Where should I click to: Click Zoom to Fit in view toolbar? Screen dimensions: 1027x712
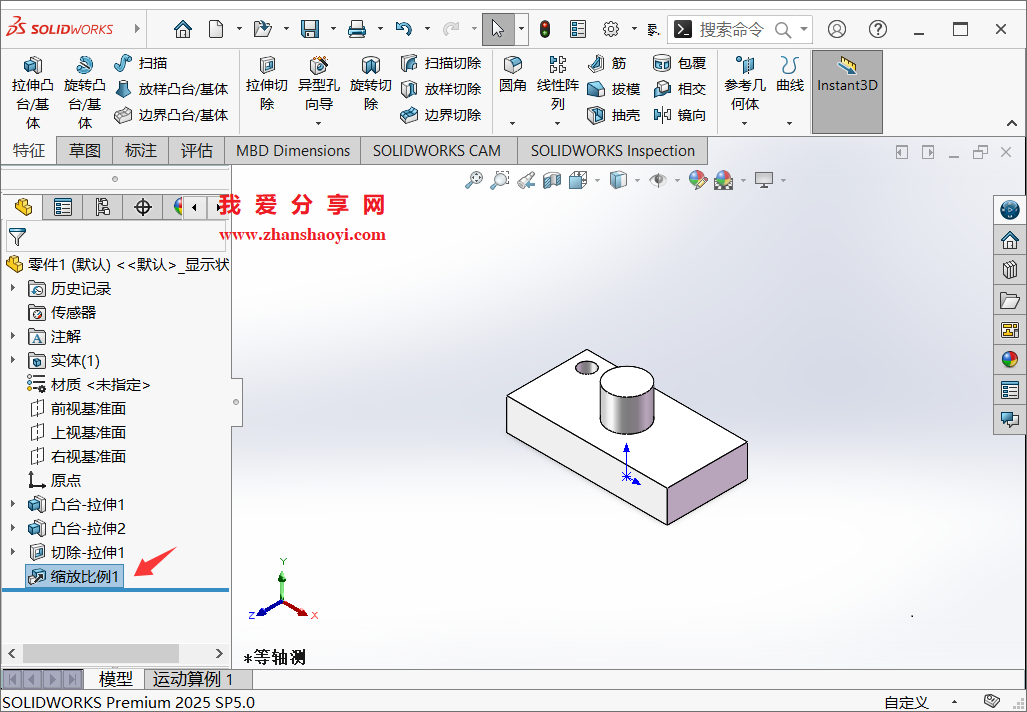point(474,180)
